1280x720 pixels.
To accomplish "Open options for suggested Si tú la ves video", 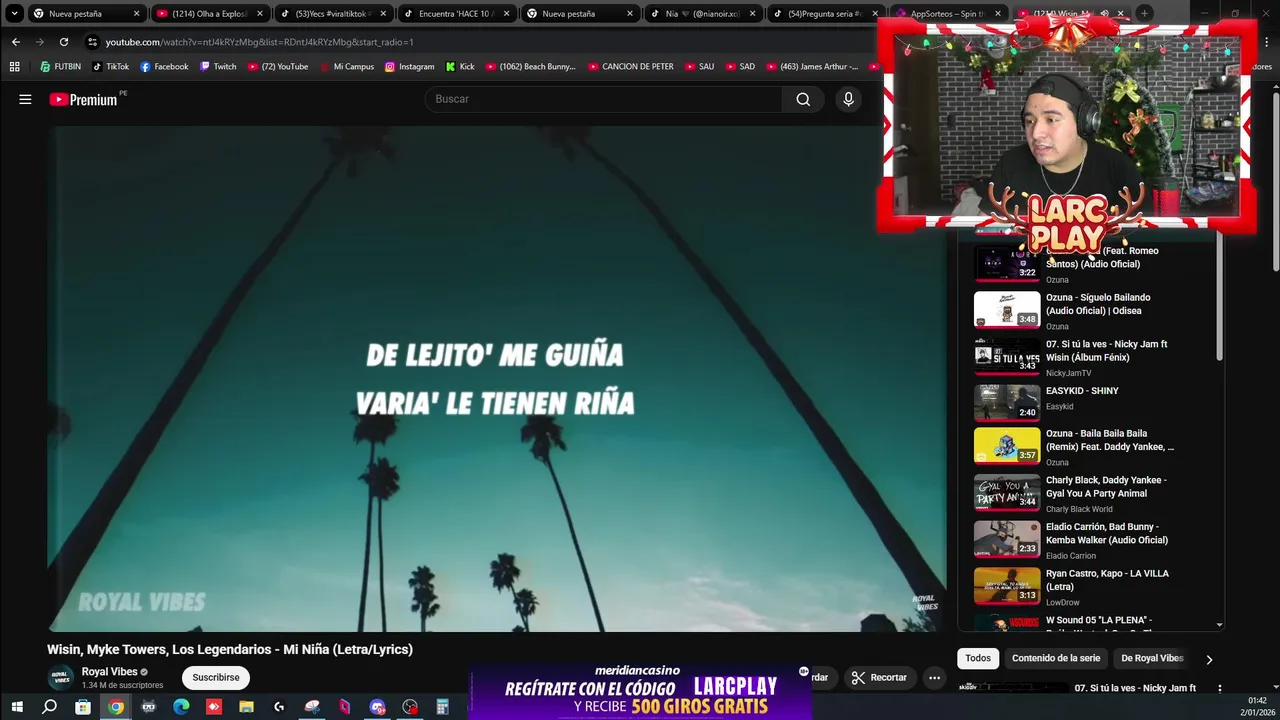I will tap(1219, 688).
